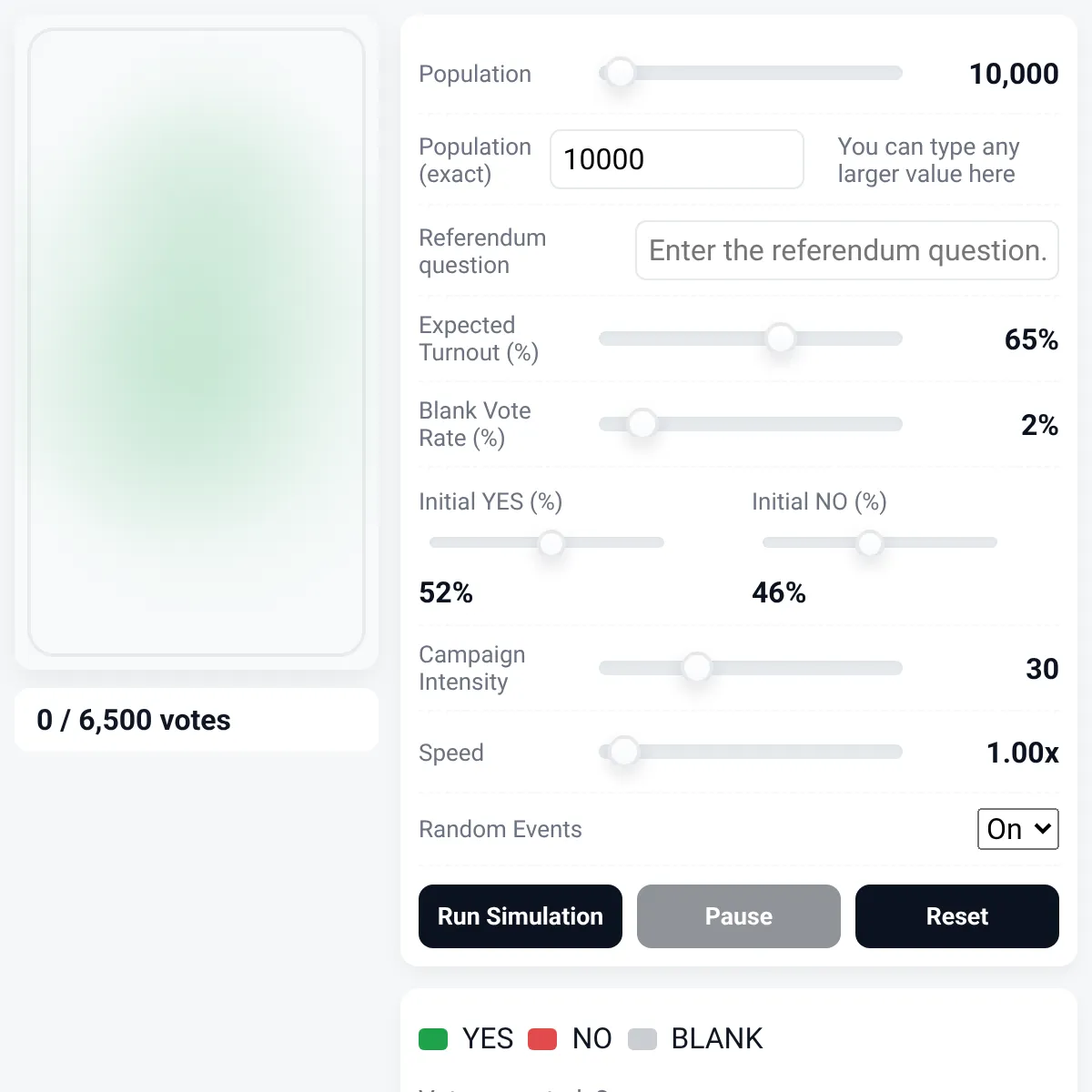
Task: Click the Initial NO slider handle
Action: pos(870,543)
